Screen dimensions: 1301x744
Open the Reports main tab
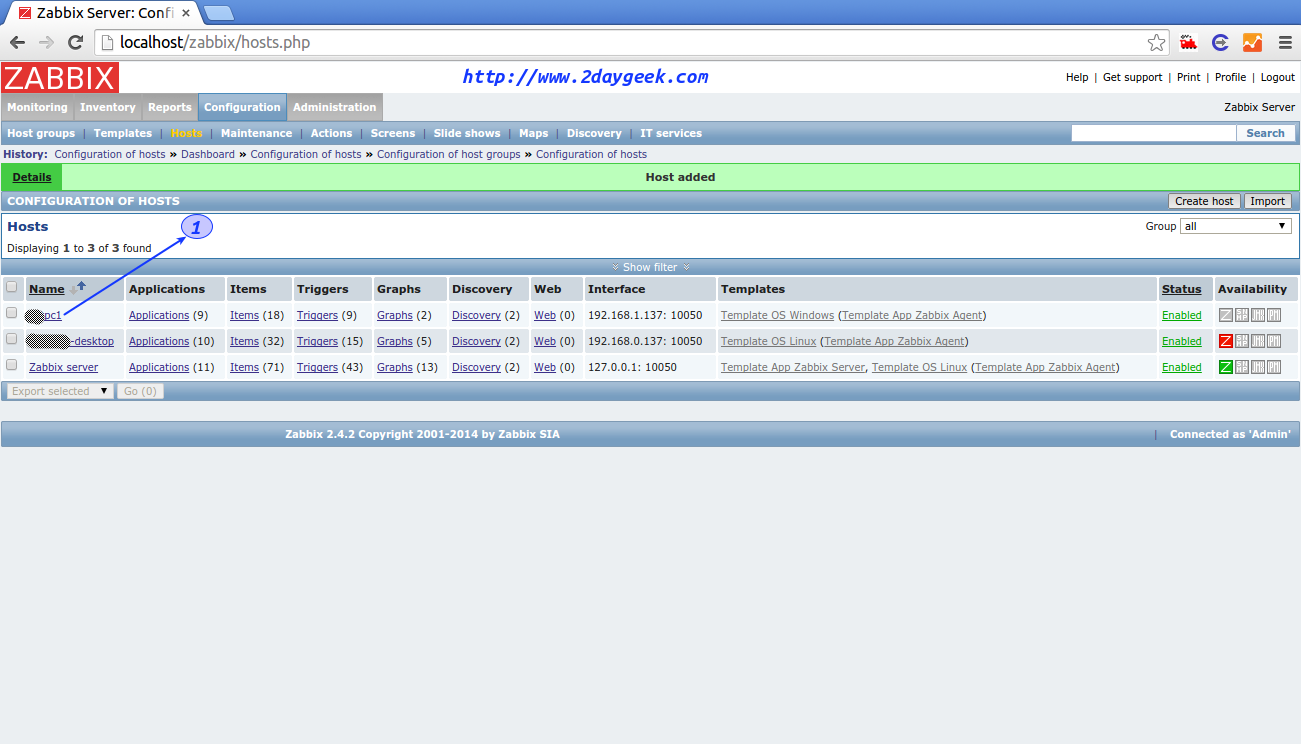[170, 107]
